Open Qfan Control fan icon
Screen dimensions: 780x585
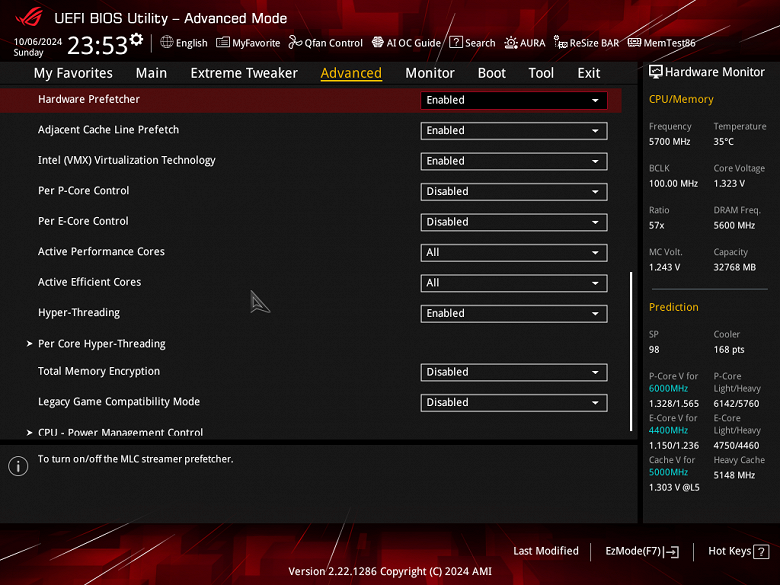point(295,42)
